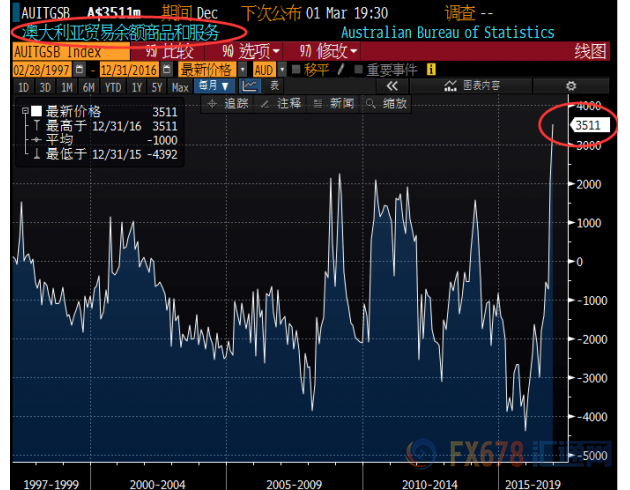Click the yellow info icon

click(431, 69)
